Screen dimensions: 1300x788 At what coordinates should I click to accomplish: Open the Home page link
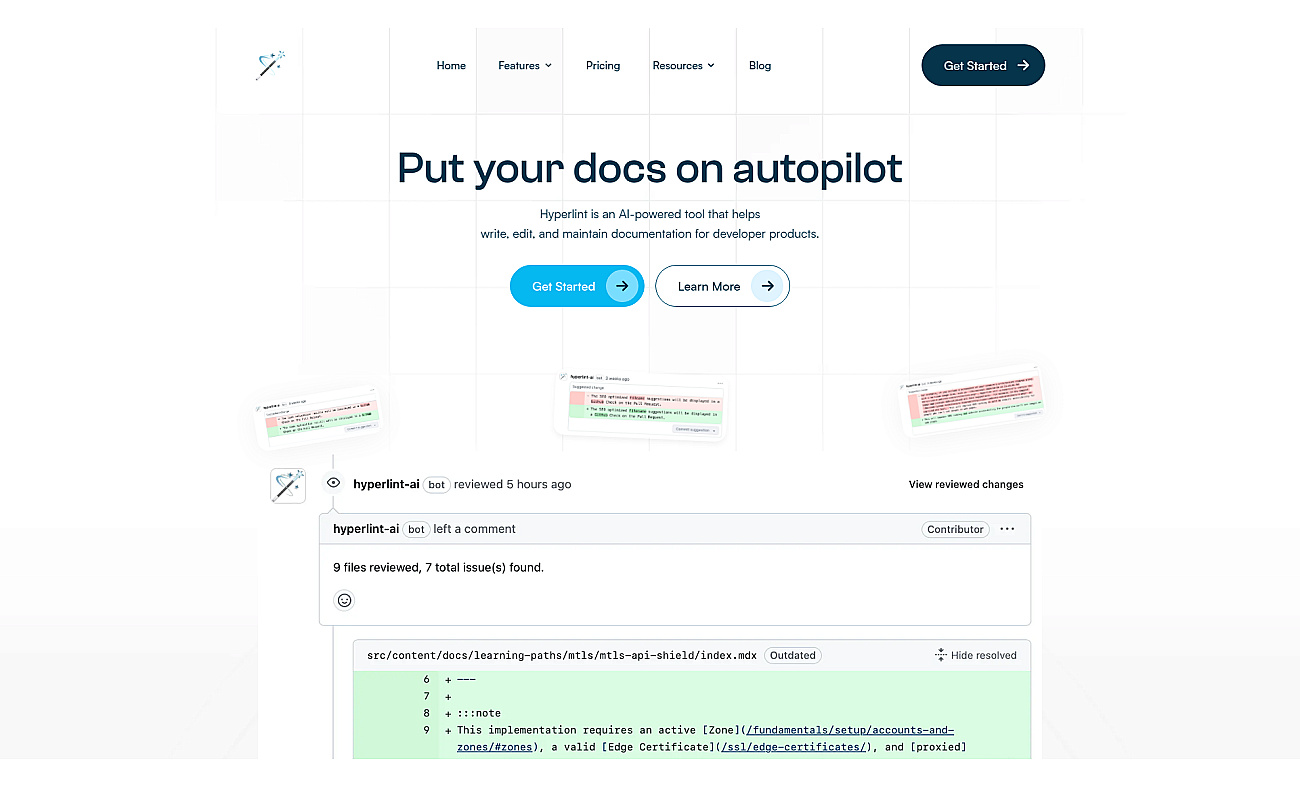tap(451, 66)
